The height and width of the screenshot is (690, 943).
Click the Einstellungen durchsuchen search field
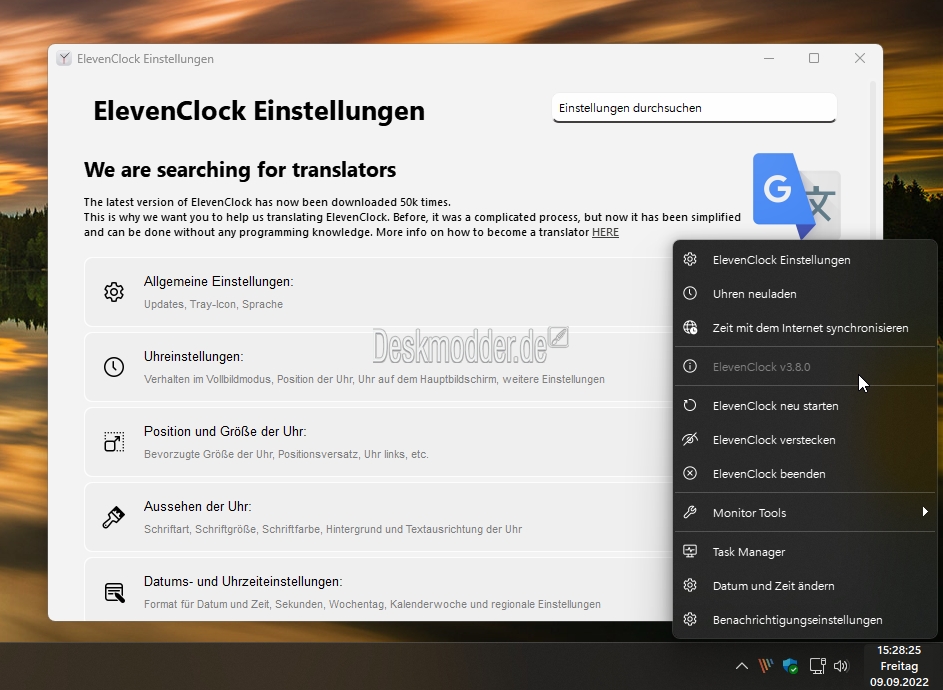click(x=694, y=108)
